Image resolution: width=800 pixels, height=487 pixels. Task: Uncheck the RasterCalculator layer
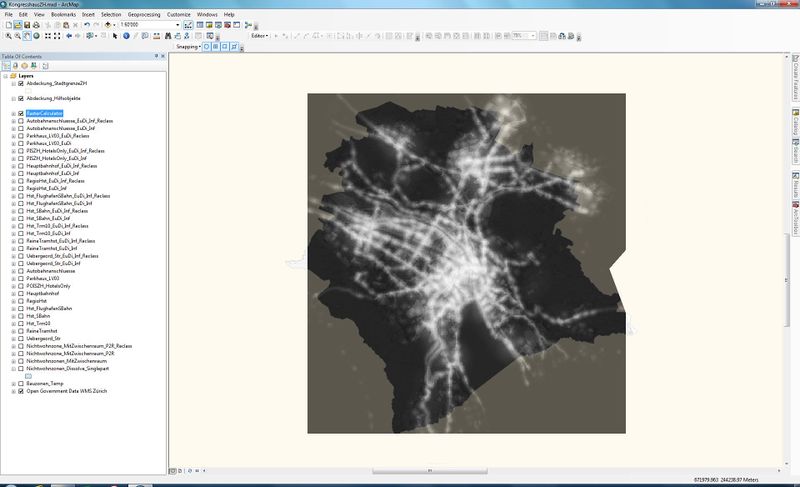20,113
